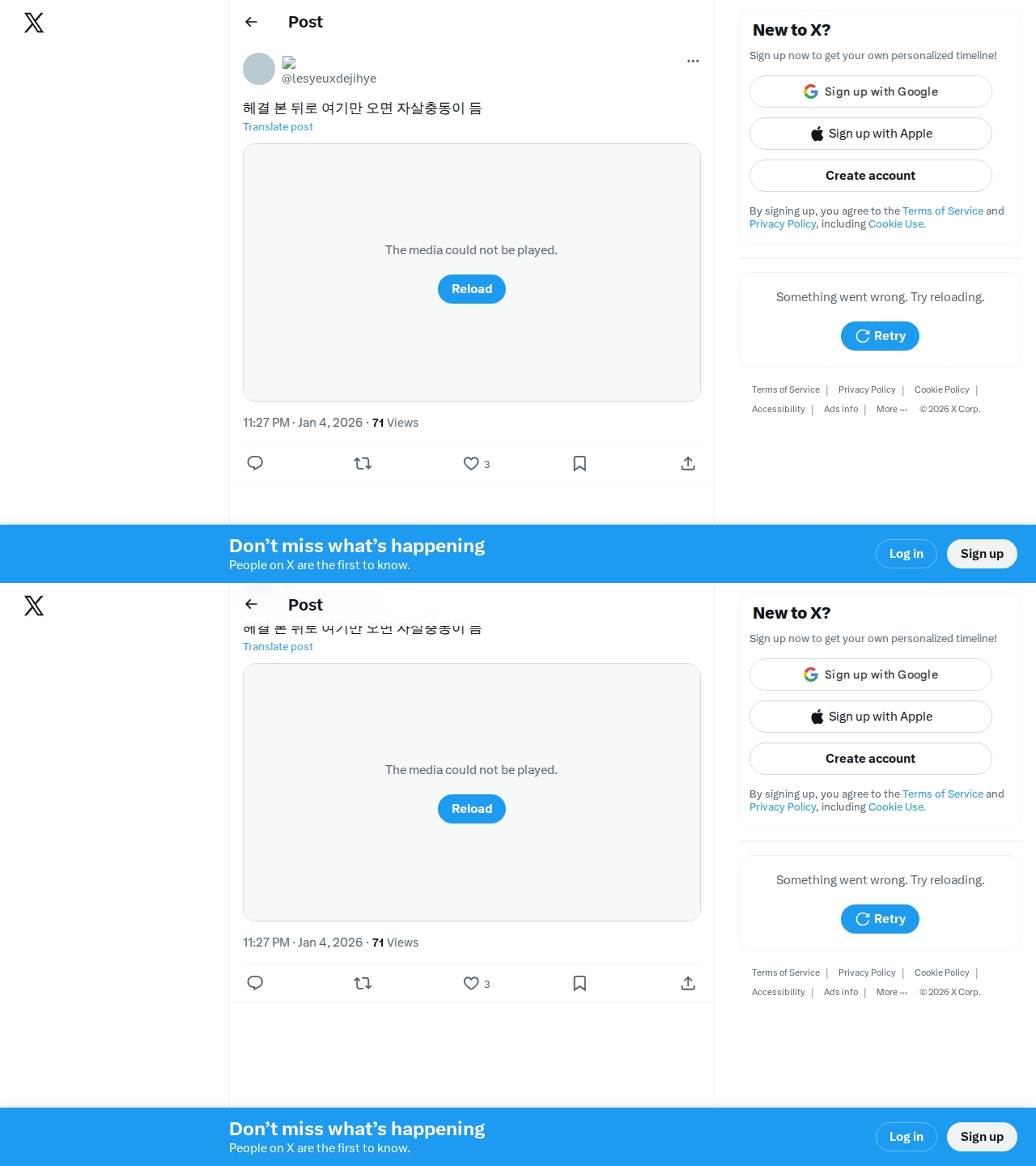
Task: Bookmark the post with the bookmark icon
Action: pyautogui.click(x=580, y=463)
